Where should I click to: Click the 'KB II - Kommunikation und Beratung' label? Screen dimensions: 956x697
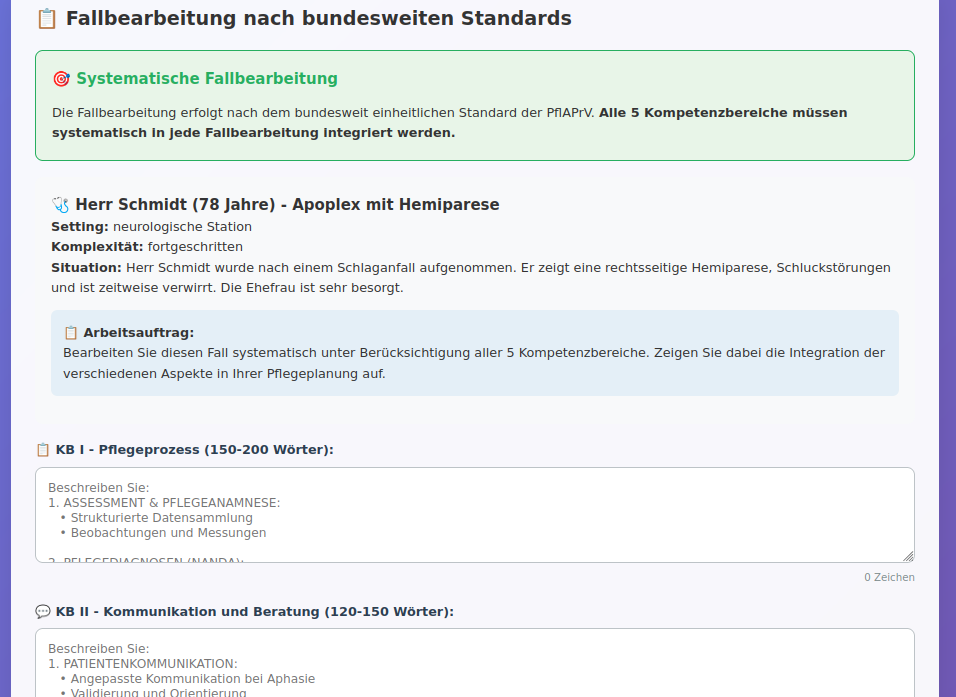click(254, 611)
